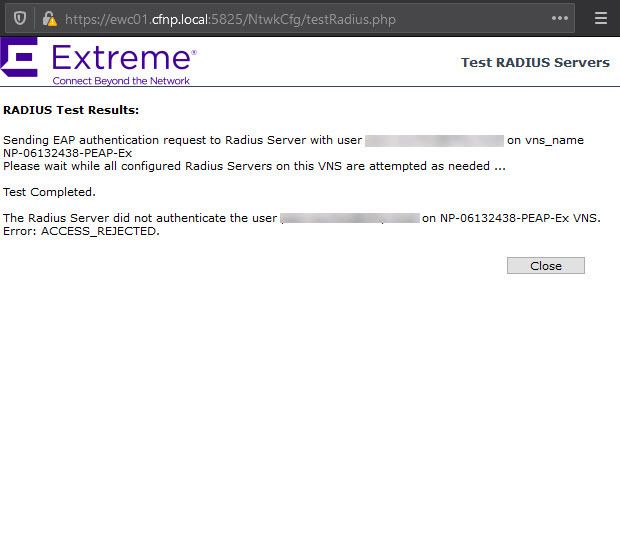Click the tracking protection shield icon
The image size is (620, 537).
click(20, 19)
